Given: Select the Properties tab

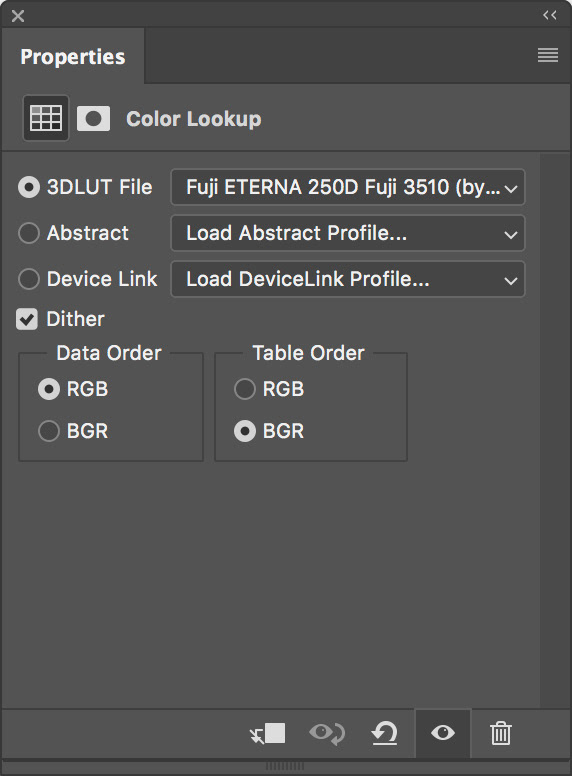Looking at the screenshot, I should (x=73, y=56).
